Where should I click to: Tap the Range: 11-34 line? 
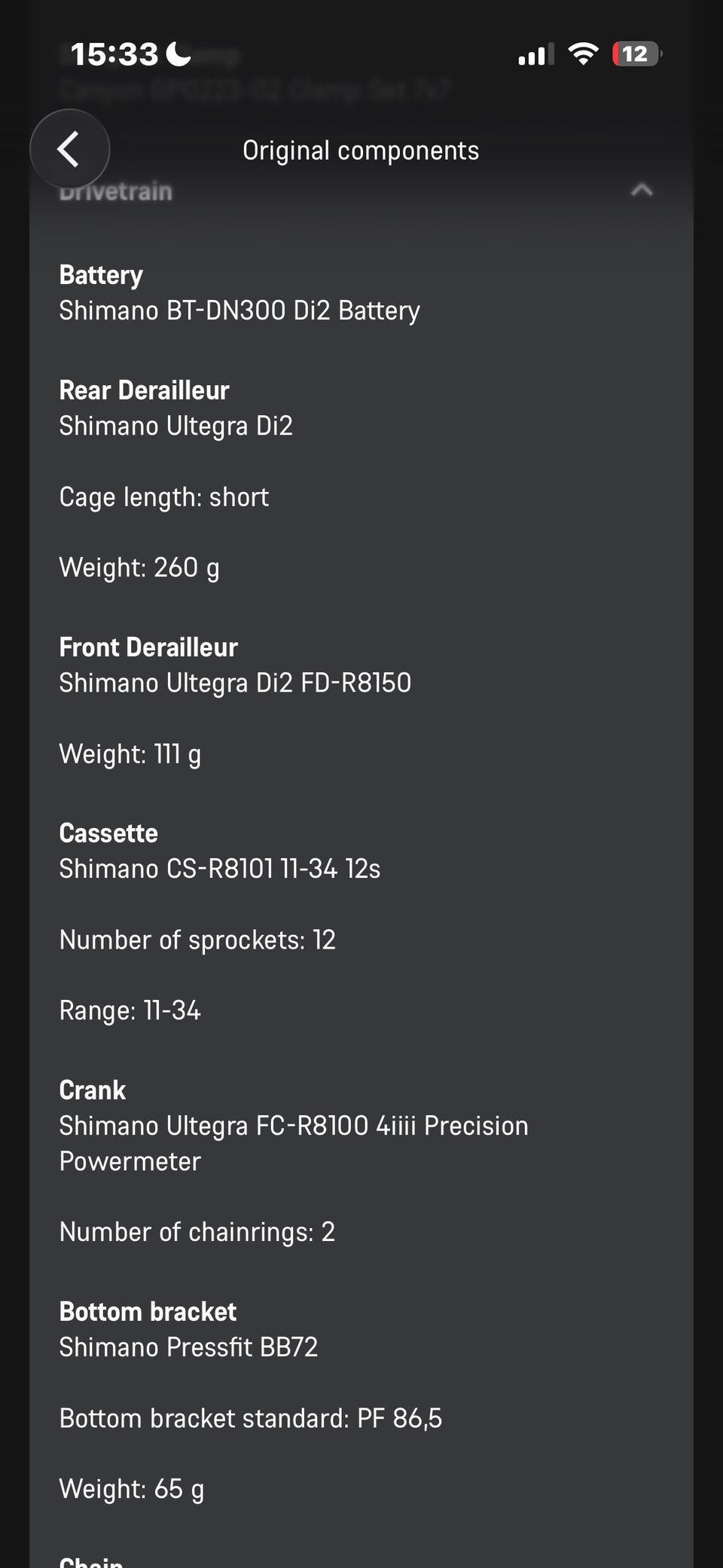coord(130,1010)
